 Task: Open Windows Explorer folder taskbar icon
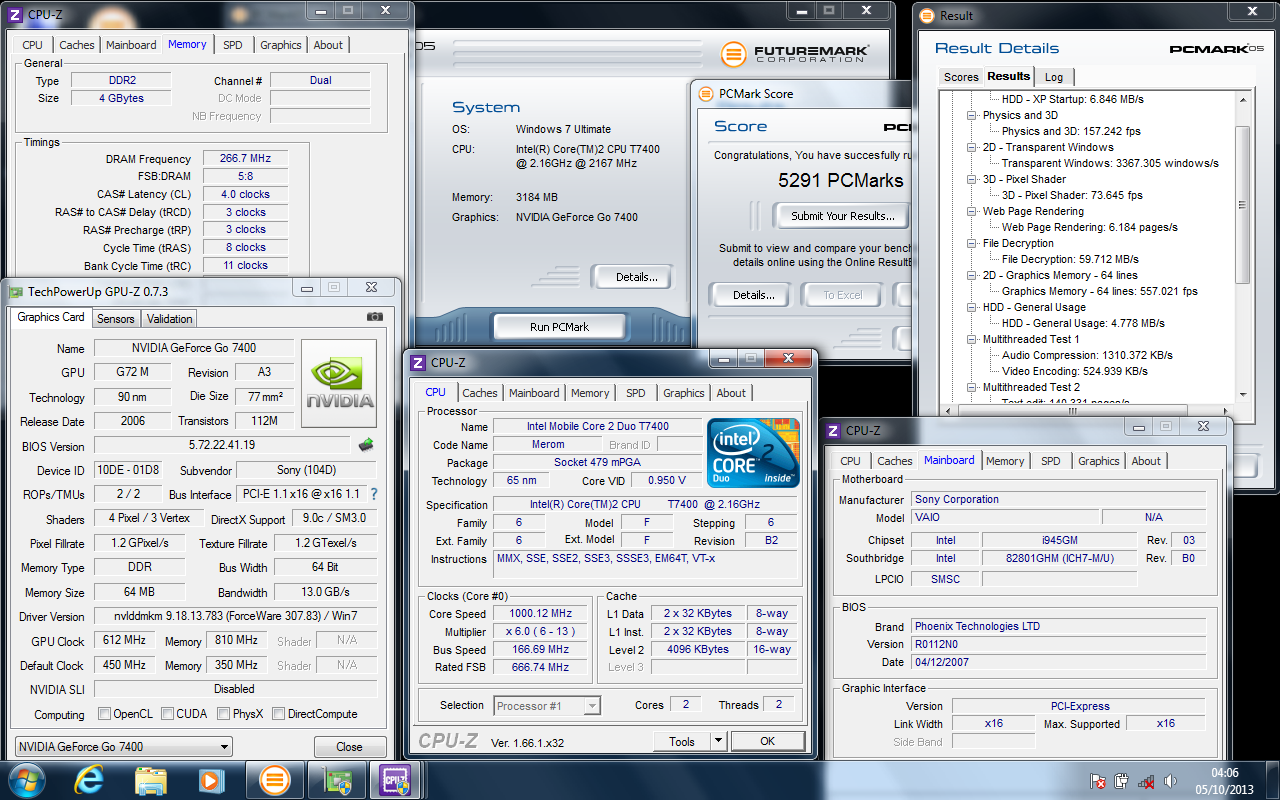pyautogui.click(x=151, y=780)
